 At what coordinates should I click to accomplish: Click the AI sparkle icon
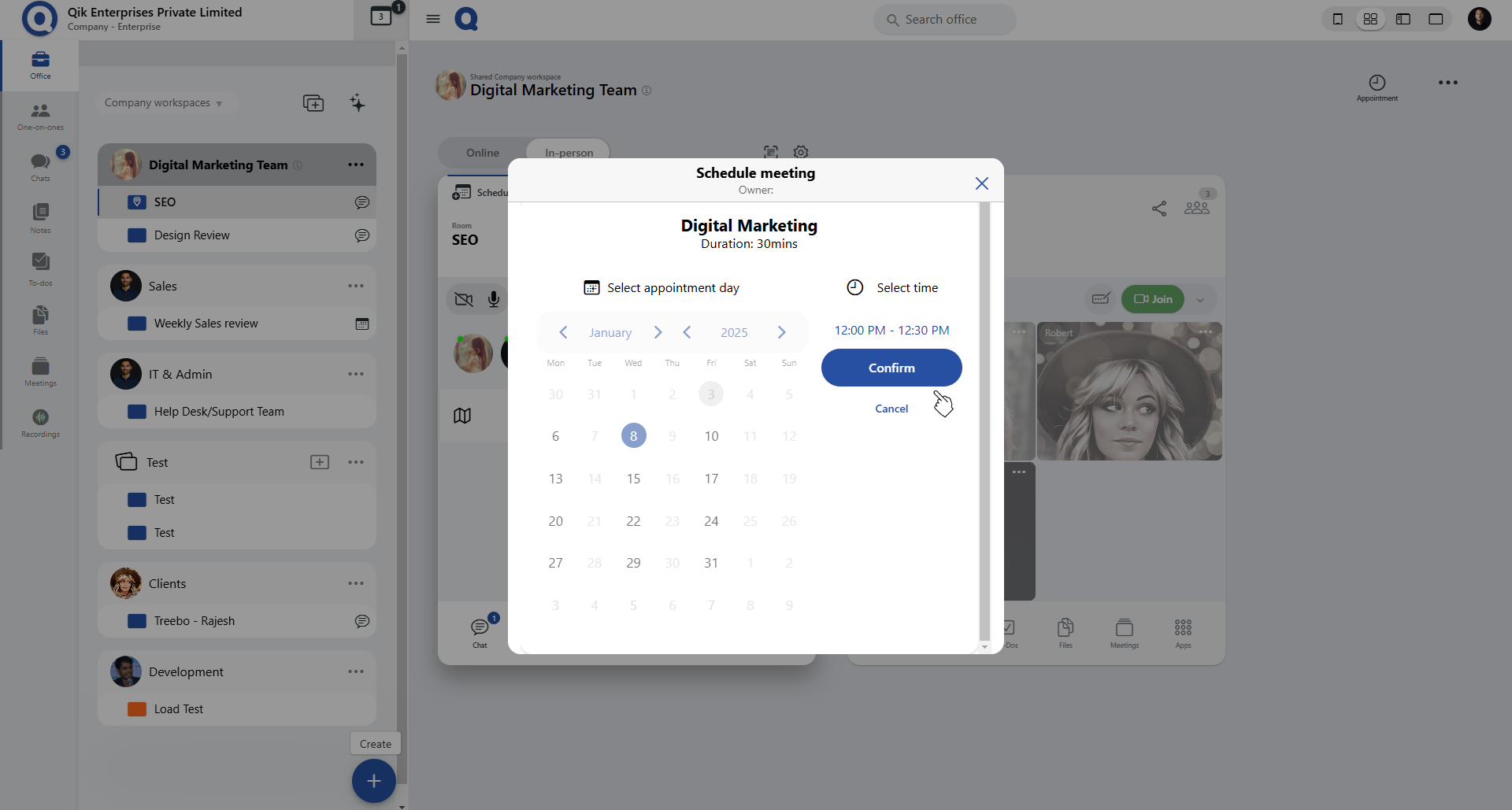click(358, 103)
